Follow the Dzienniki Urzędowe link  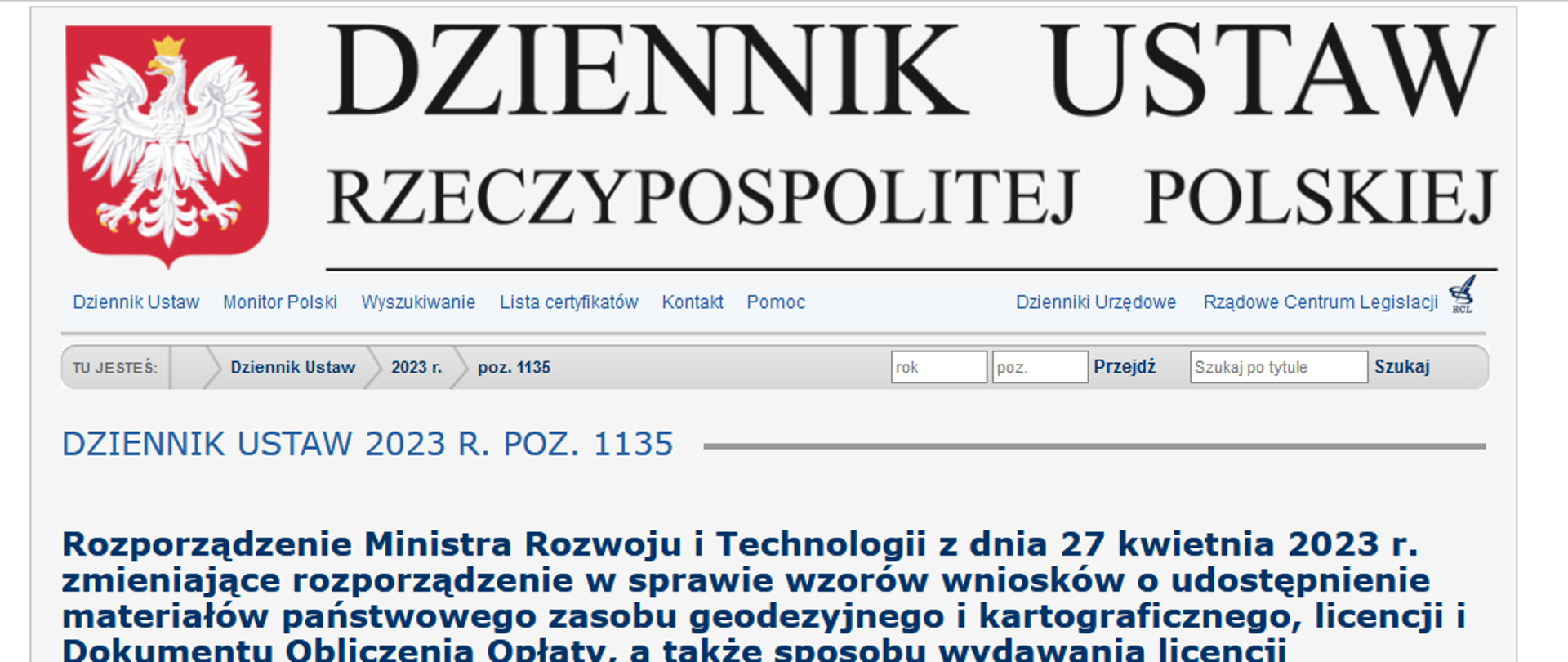tap(1096, 302)
